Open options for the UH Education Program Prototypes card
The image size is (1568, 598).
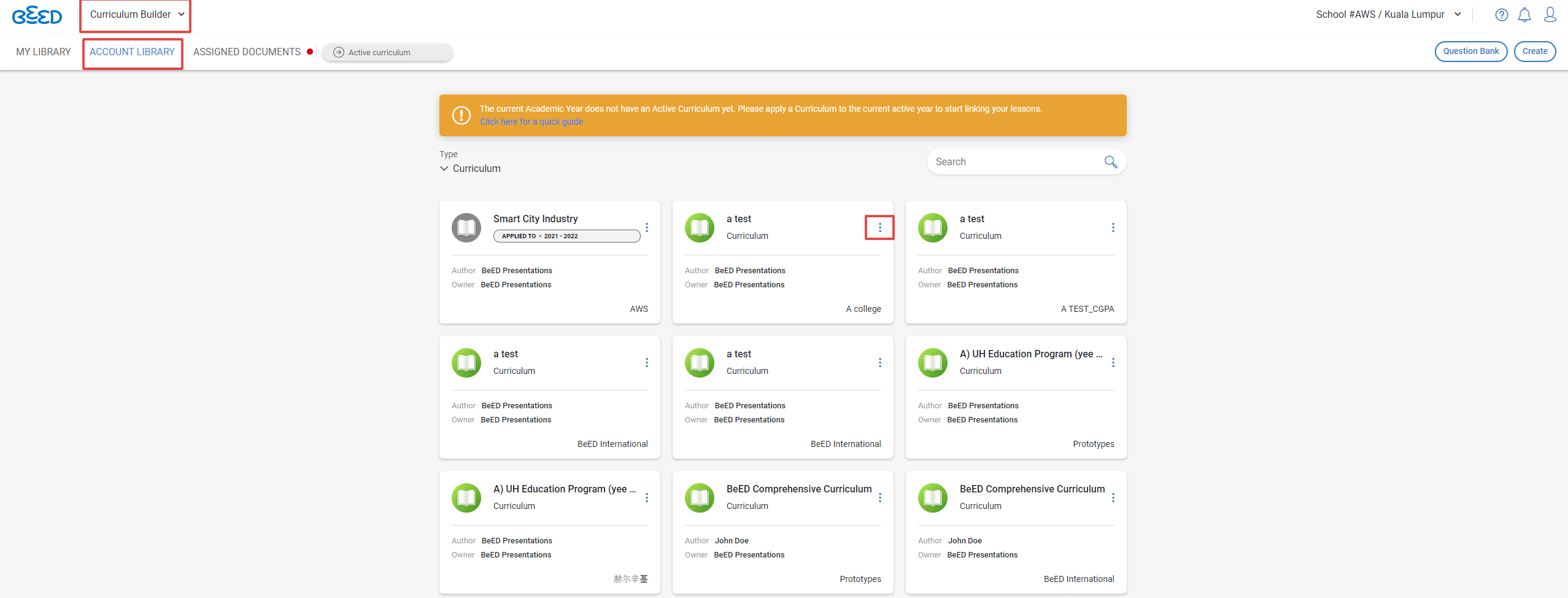1113,362
